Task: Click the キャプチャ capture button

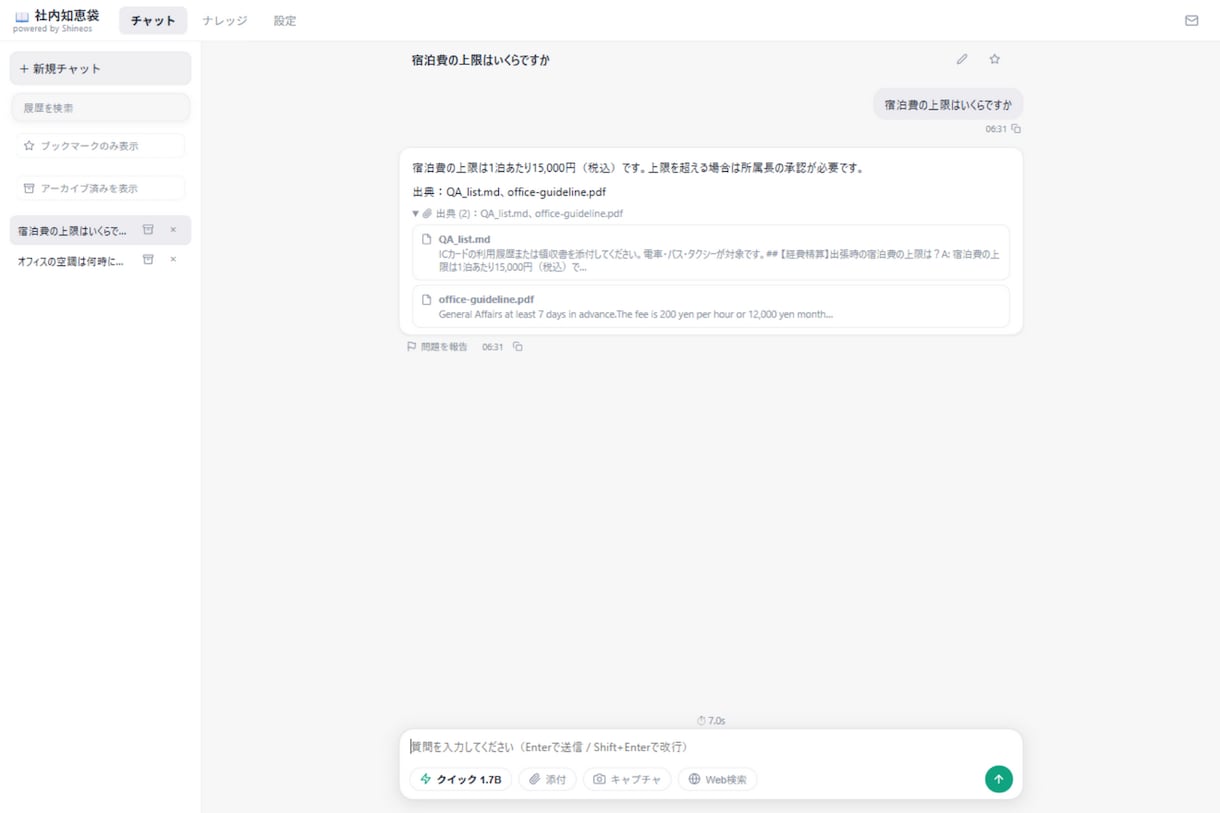Action: [x=627, y=779]
